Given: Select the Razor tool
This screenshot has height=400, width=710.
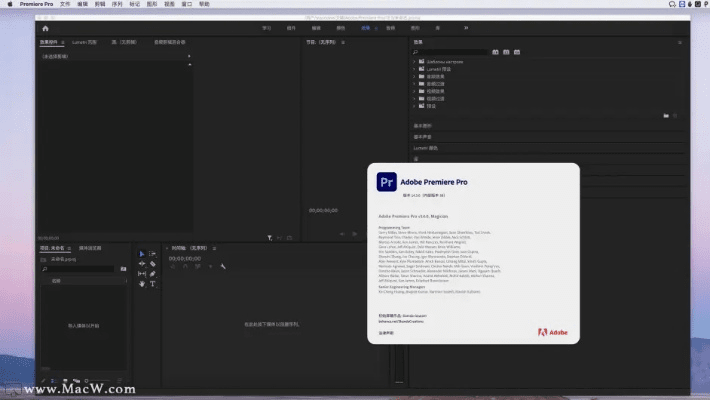Looking at the screenshot, I should [153, 264].
